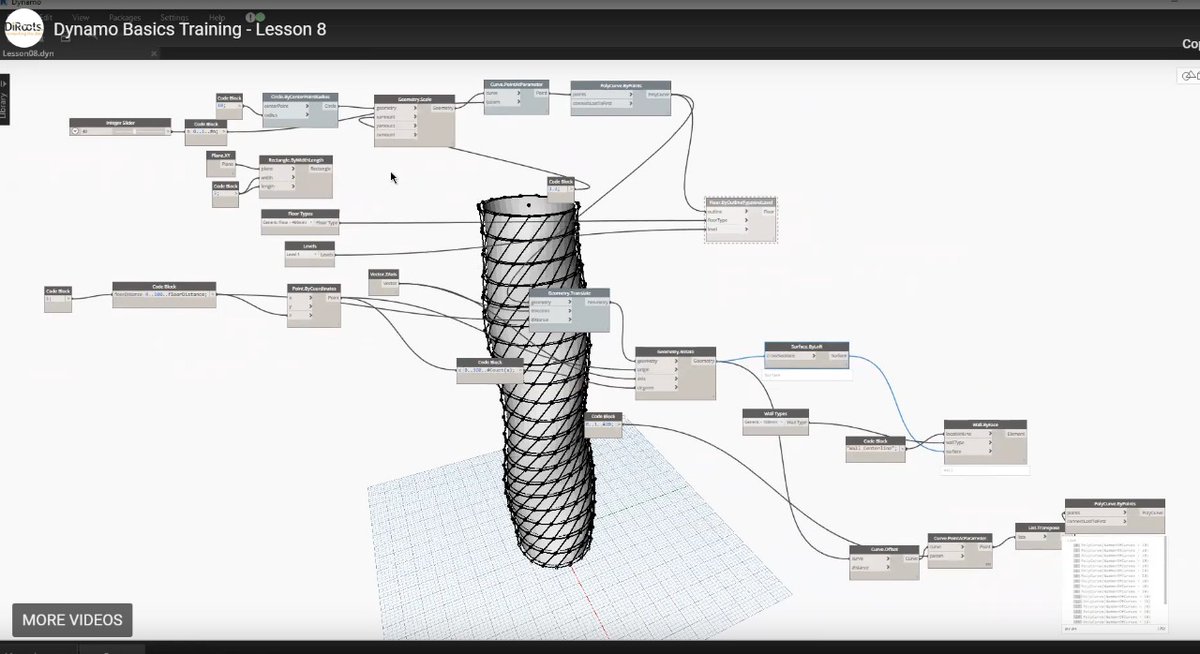Select the top PolyCurve.ByPoints node header
The width and height of the screenshot is (1200, 654).
tap(620, 86)
